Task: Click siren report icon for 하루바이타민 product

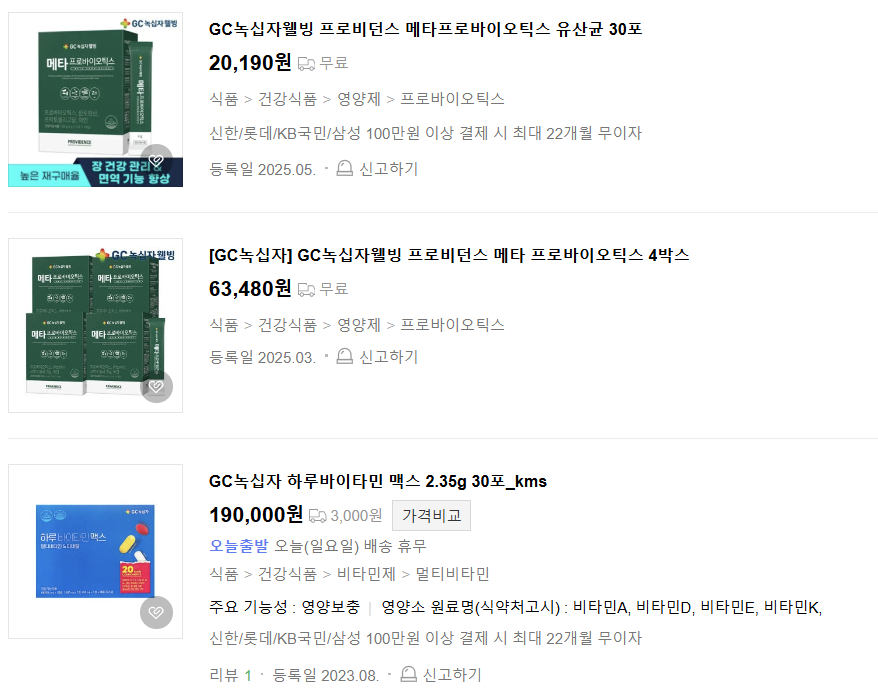Action: click(408, 674)
